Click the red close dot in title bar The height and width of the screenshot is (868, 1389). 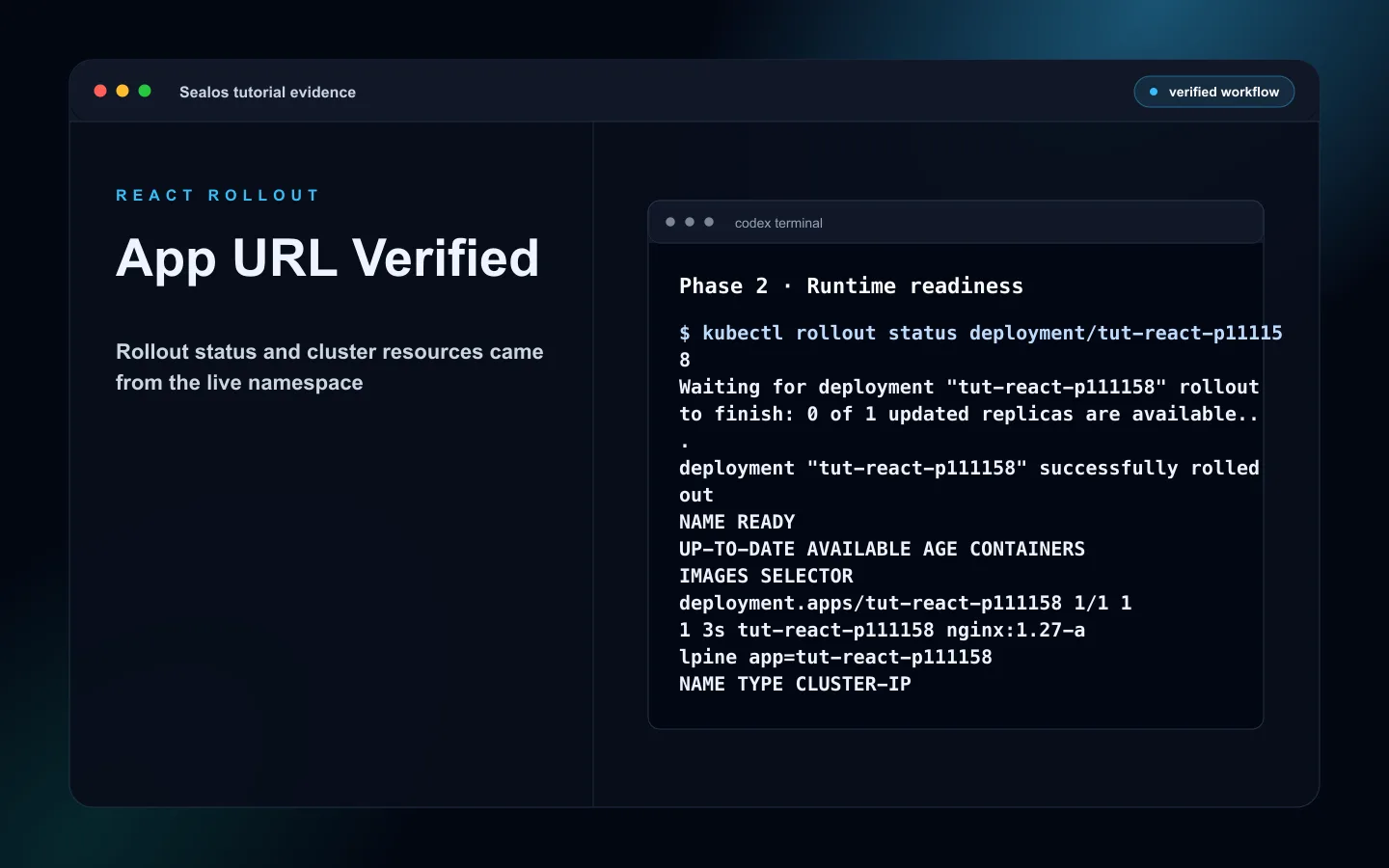100,91
